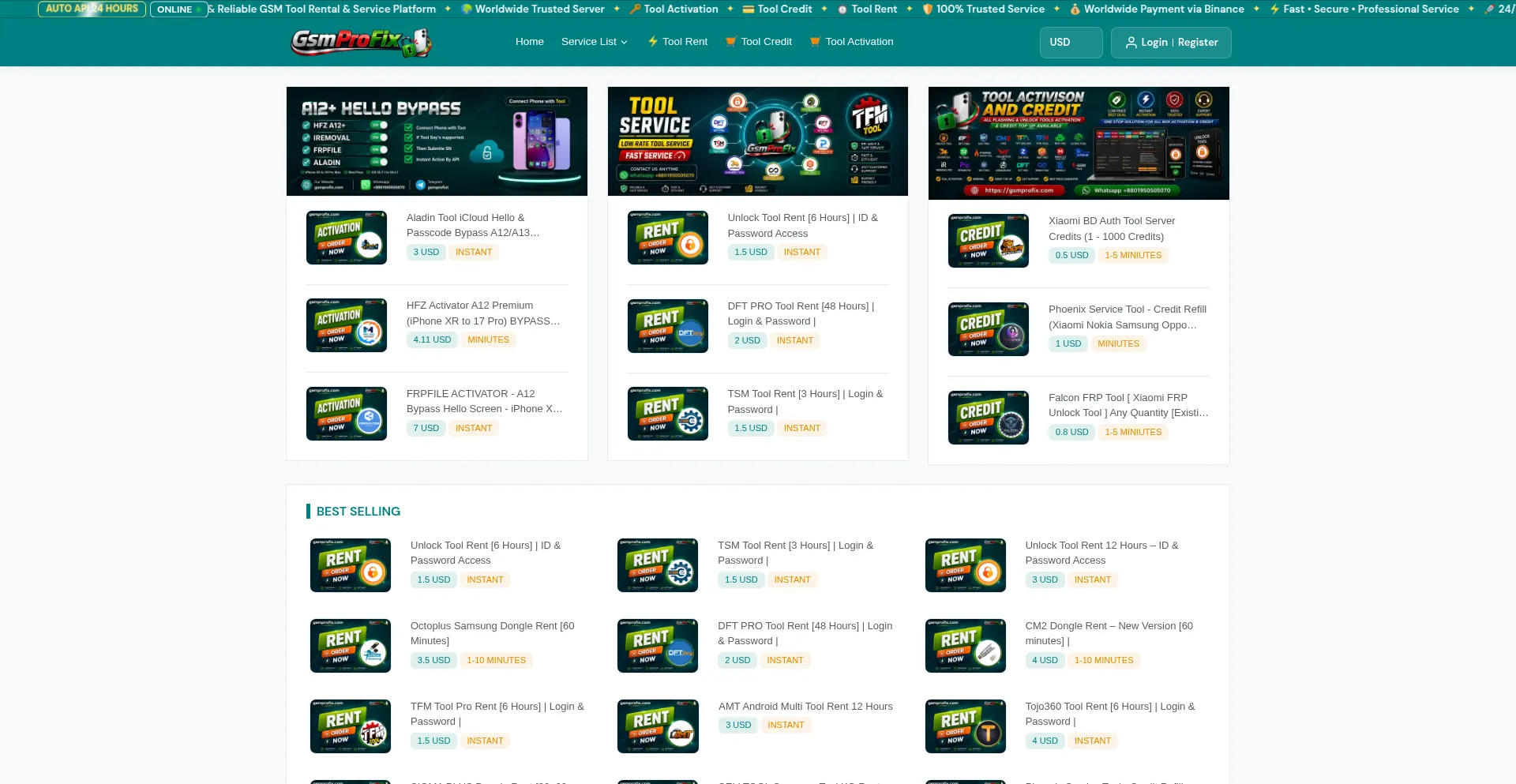Click the A12+ Hello Bypass banner
The height and width of the screenshot is (784, 1516).
[x=437, y=141]
